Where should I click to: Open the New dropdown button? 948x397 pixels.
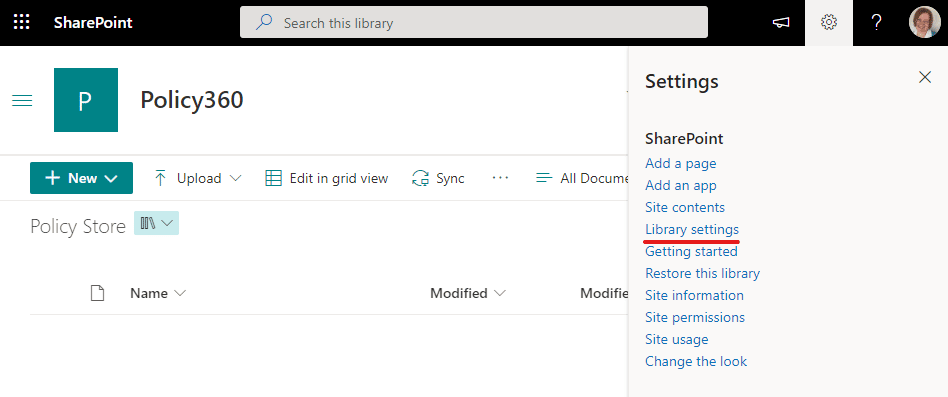[x=82, y=178]
